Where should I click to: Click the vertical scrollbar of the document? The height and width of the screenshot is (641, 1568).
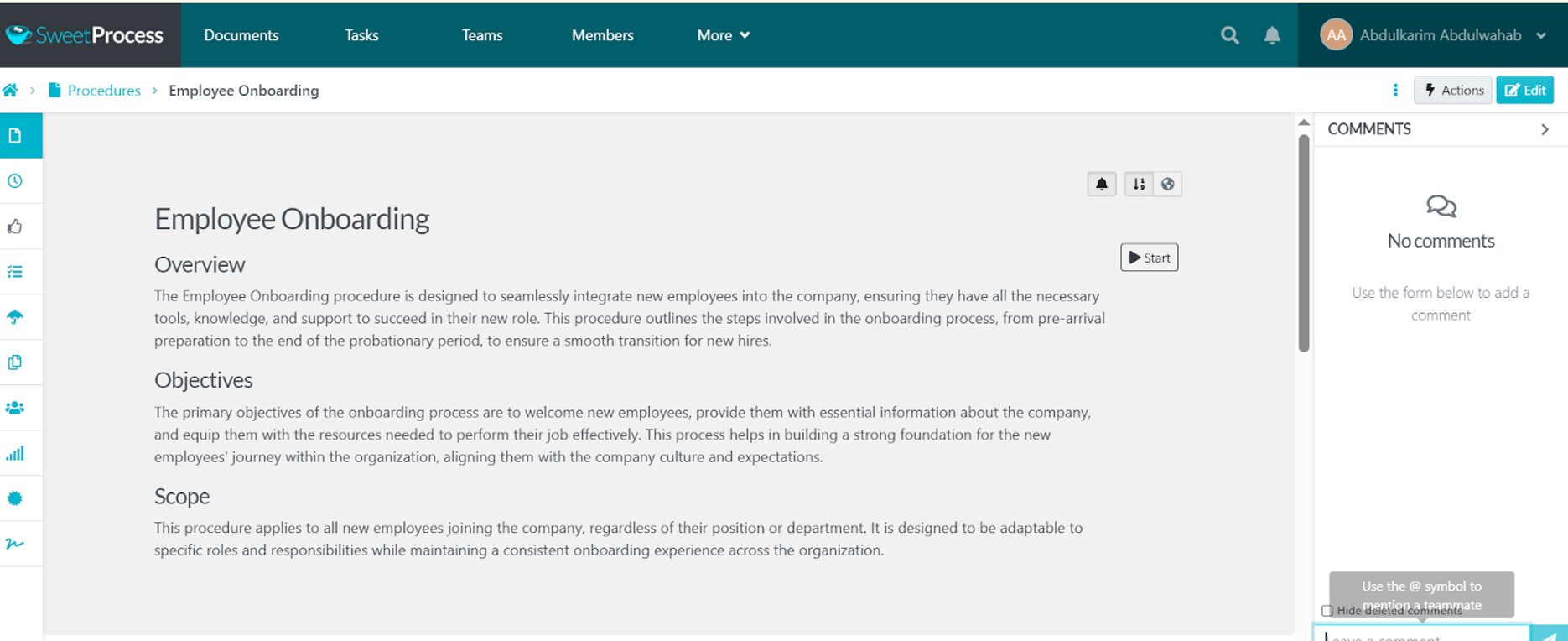pyautogui.click(x=1304, y=243)
